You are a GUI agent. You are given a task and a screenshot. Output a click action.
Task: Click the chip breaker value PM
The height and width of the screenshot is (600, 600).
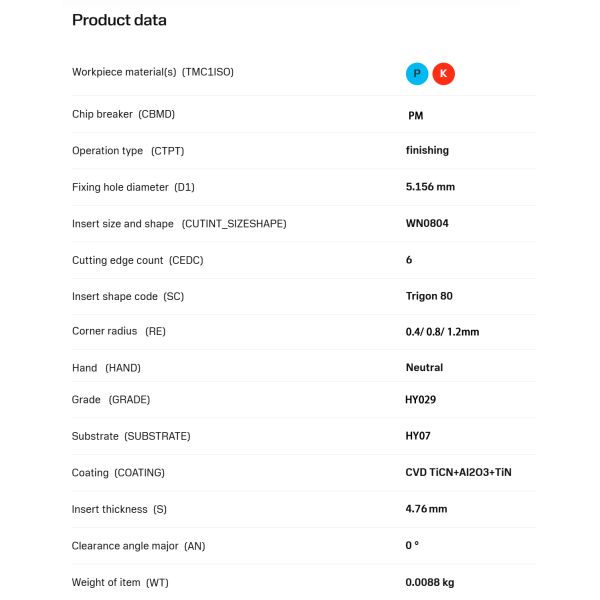[416, 116]
